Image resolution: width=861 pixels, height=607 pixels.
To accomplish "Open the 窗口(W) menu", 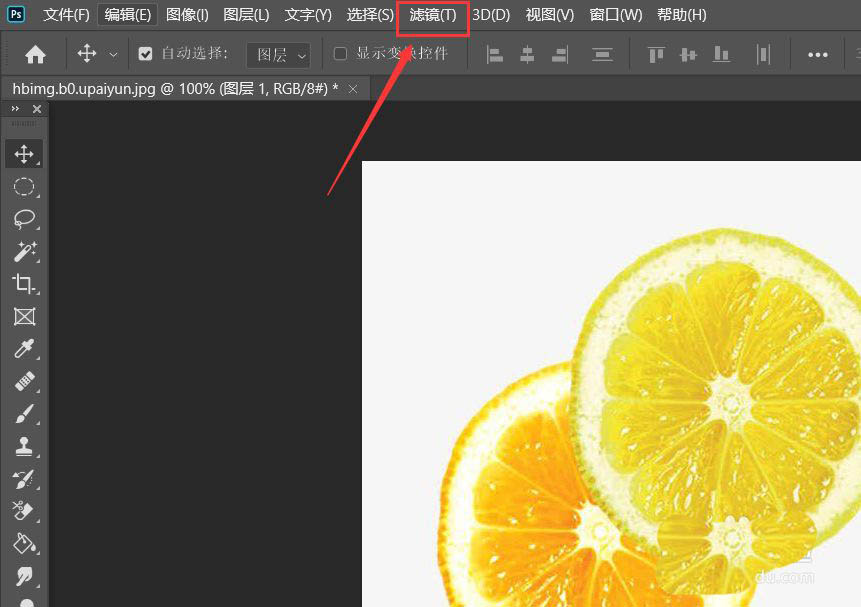I will [x=616, y=15].
